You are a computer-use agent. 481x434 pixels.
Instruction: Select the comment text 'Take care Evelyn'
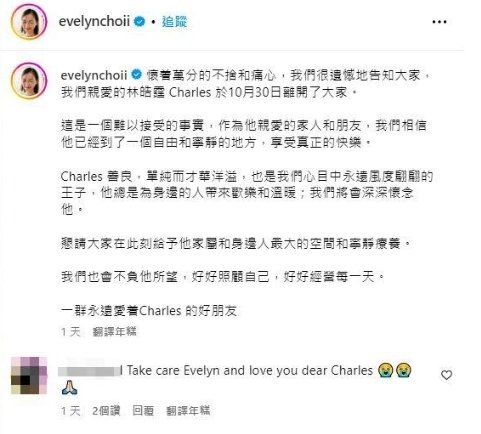[x=170, y=370]
